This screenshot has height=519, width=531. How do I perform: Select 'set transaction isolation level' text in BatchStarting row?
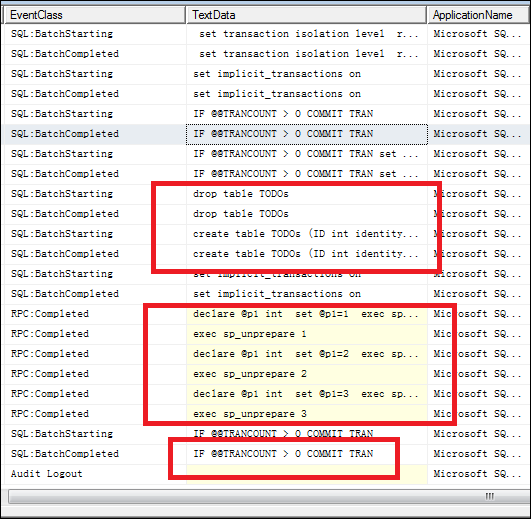point(292,34)
